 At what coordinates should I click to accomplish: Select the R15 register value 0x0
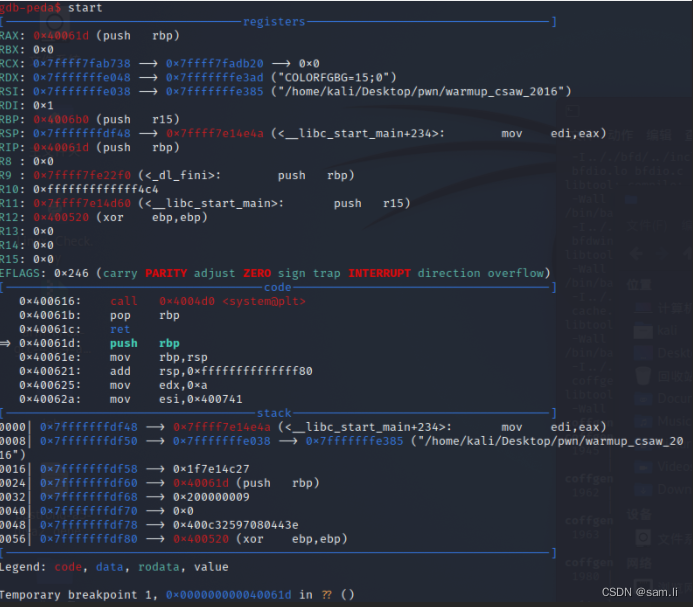pyautogui.click(x=43, y=260)
